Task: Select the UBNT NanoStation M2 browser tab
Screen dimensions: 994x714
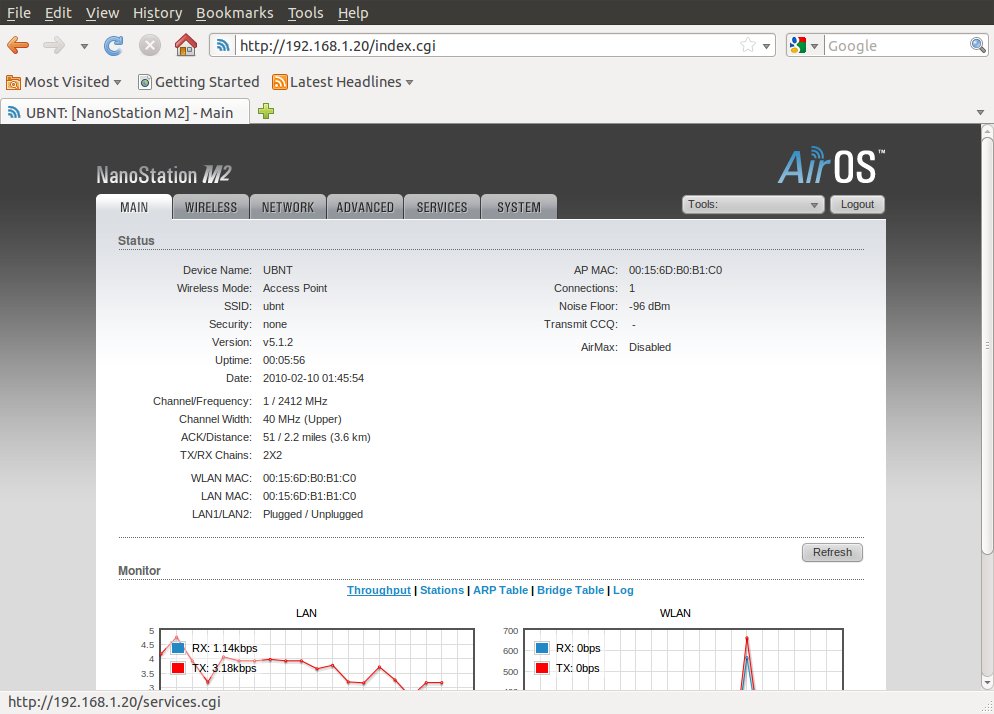Action: coord(125,112)
